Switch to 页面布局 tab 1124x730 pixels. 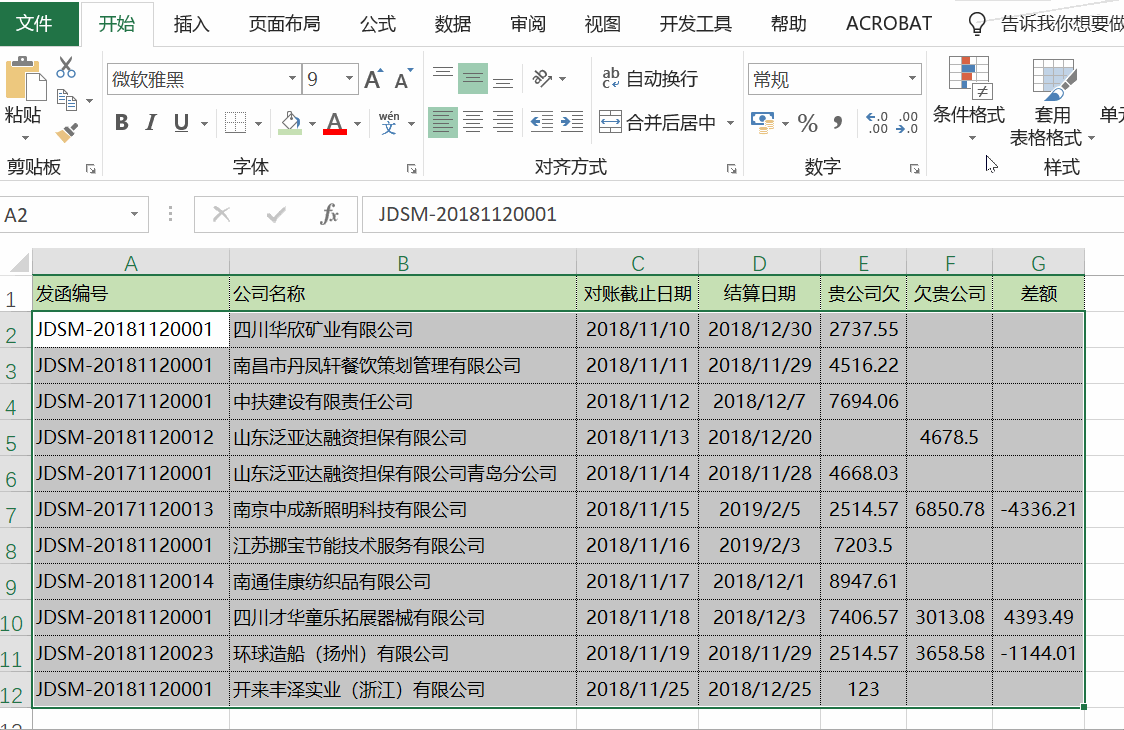285,24
